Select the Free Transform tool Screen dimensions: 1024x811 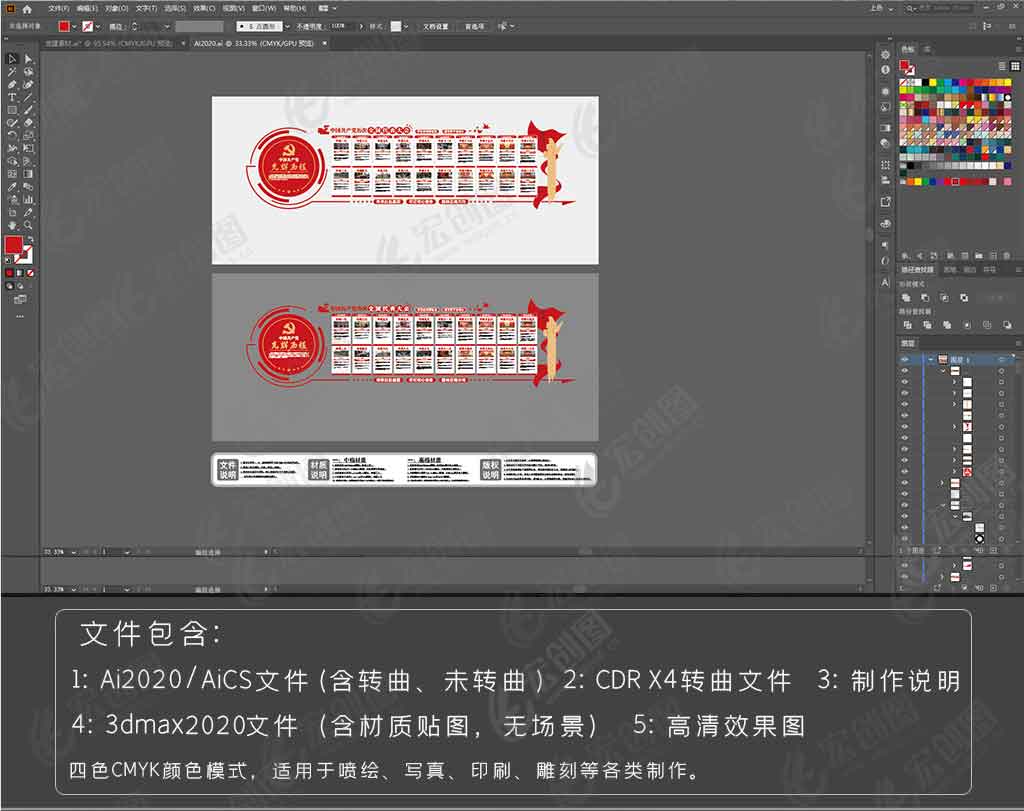28,148
